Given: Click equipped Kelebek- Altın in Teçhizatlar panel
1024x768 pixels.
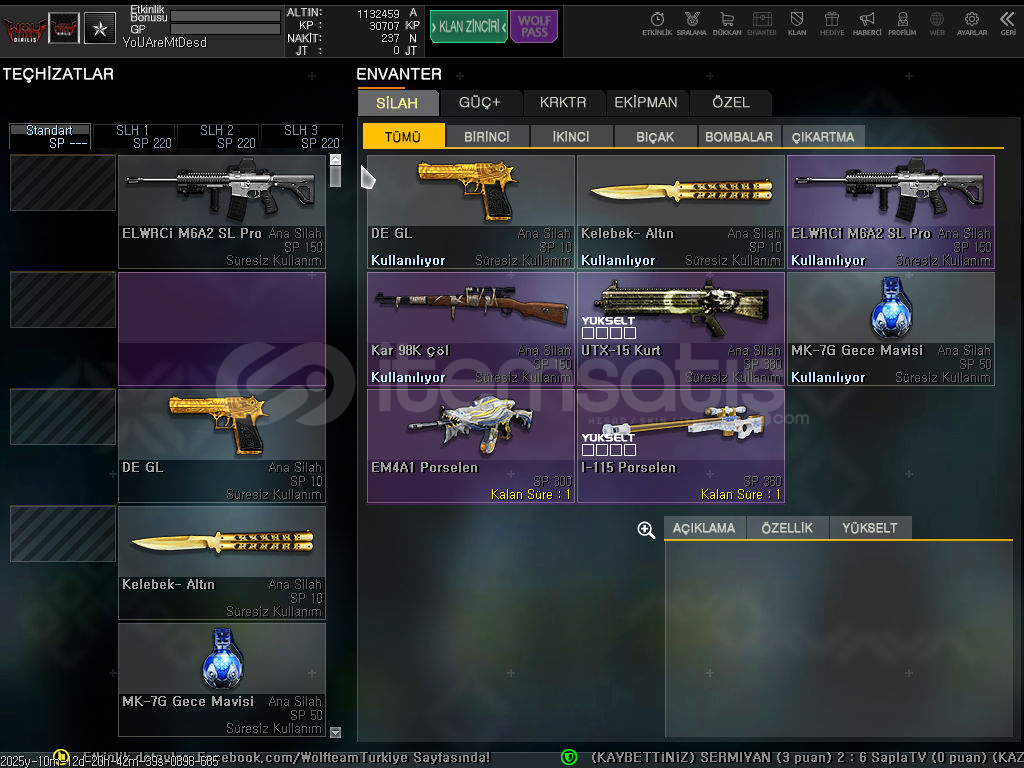Looking at the screenshot, I should tap(222, 563).
